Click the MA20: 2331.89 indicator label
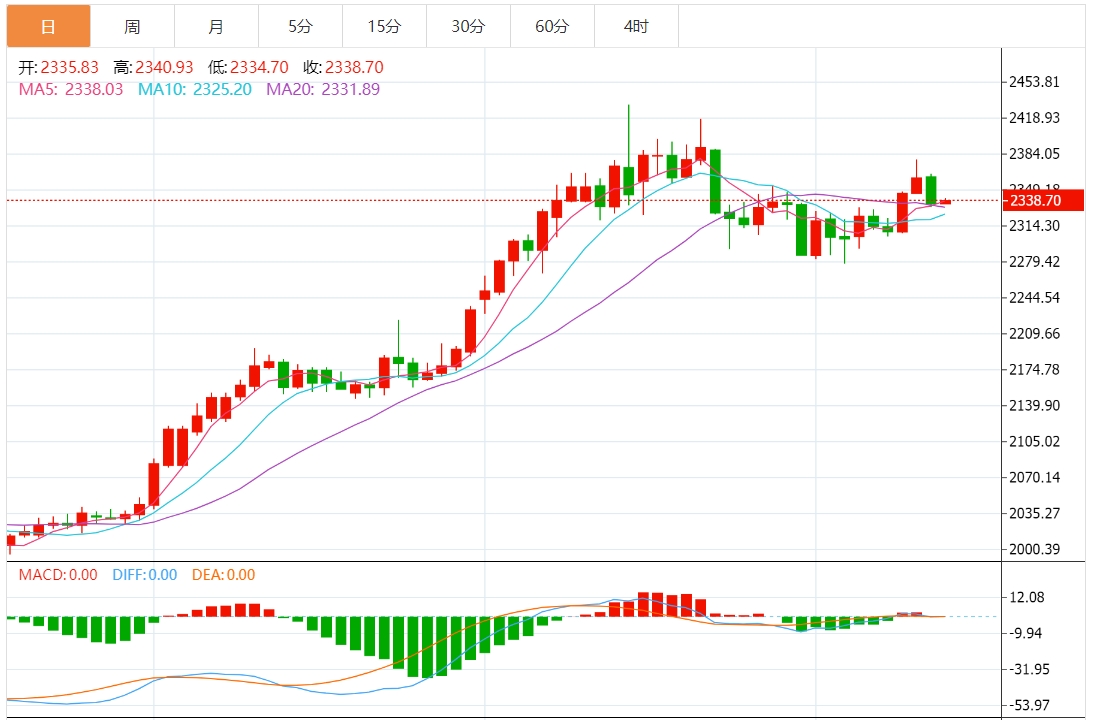This screenshot has height=720, width=1114. (323, 90)
